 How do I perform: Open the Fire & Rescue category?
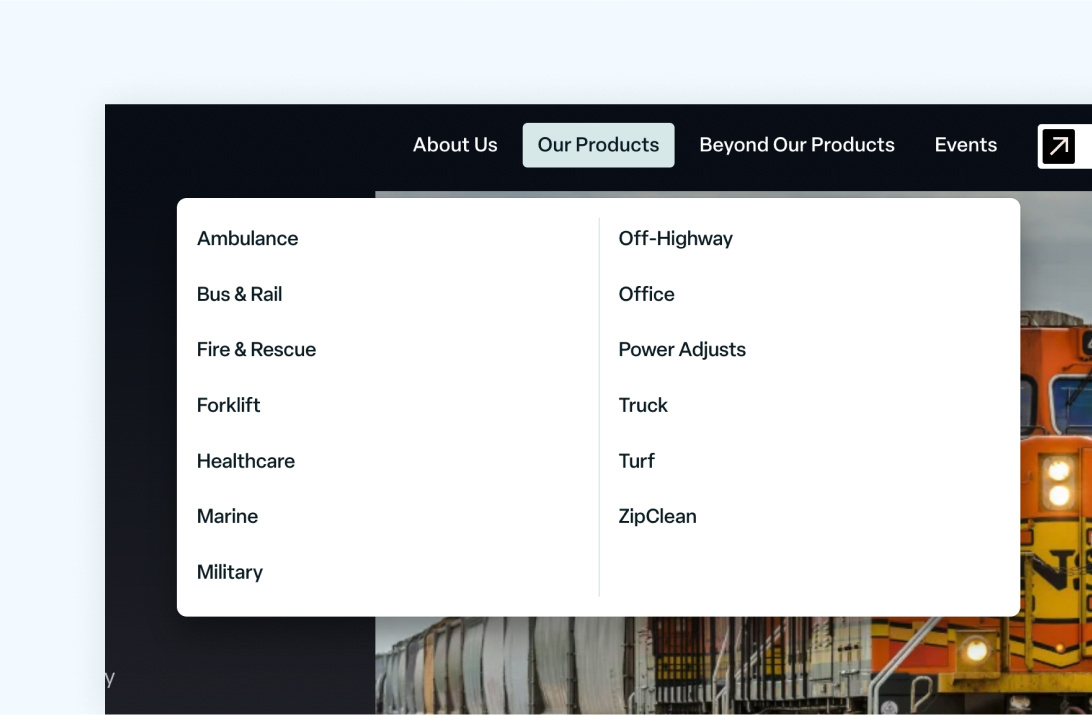pos(256,349)
